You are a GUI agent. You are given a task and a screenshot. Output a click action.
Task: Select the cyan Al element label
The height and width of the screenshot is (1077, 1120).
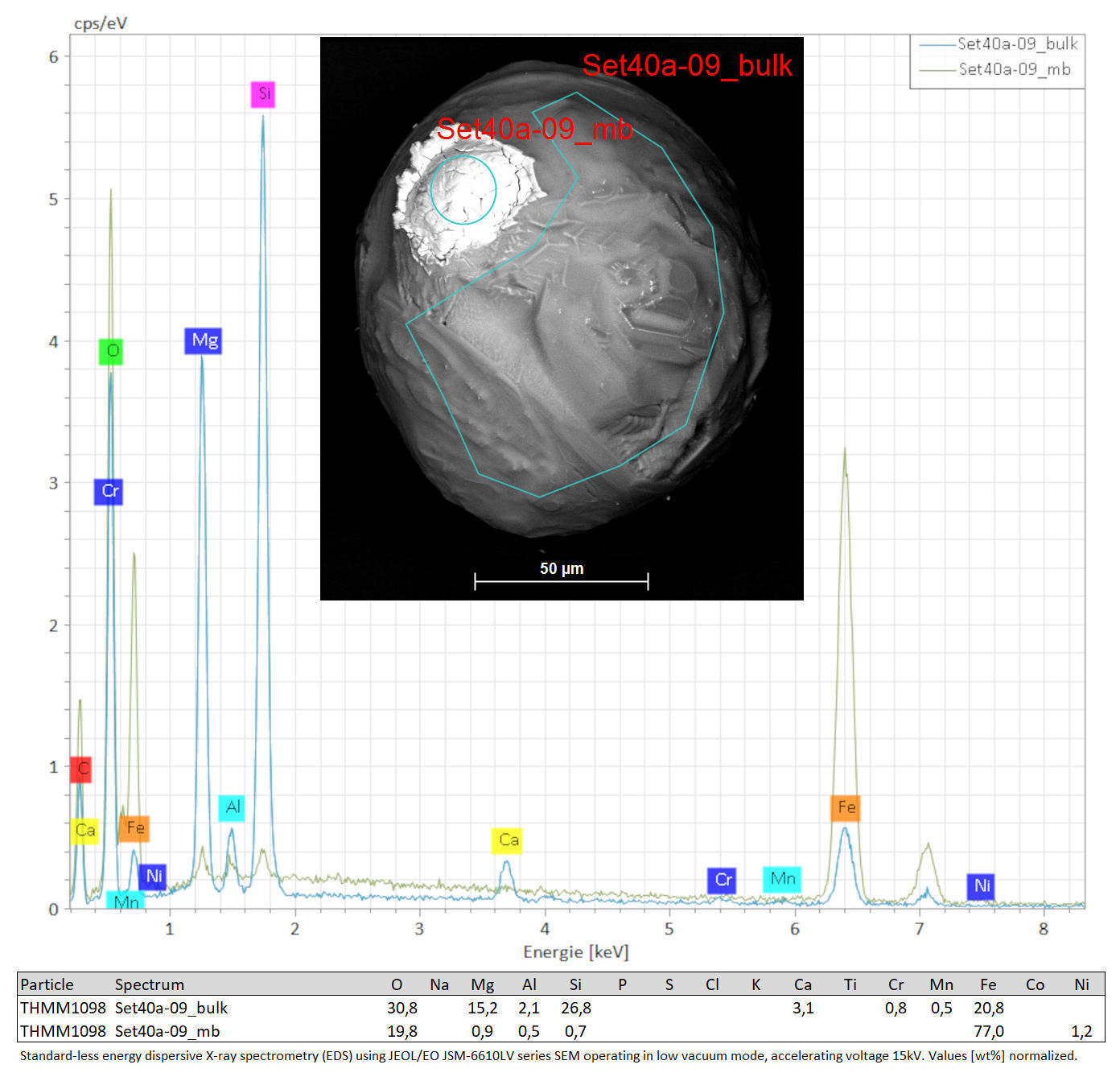click(232, 807)
